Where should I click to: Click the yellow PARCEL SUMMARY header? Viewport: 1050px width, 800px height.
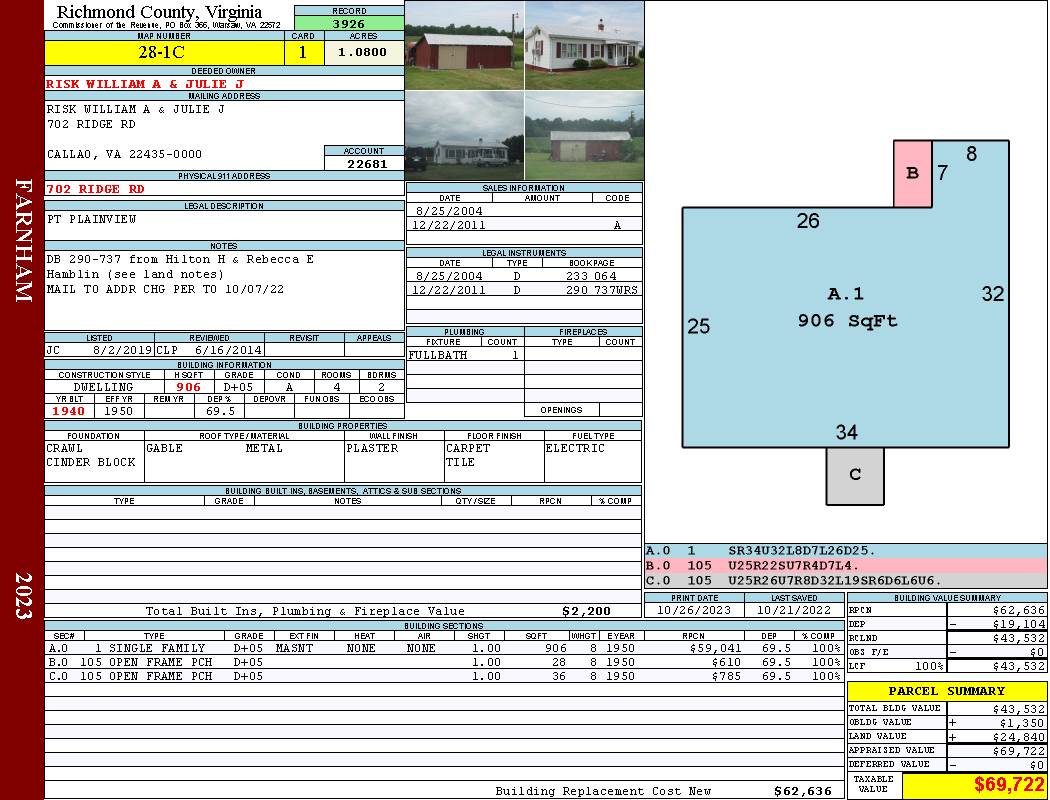946,691
